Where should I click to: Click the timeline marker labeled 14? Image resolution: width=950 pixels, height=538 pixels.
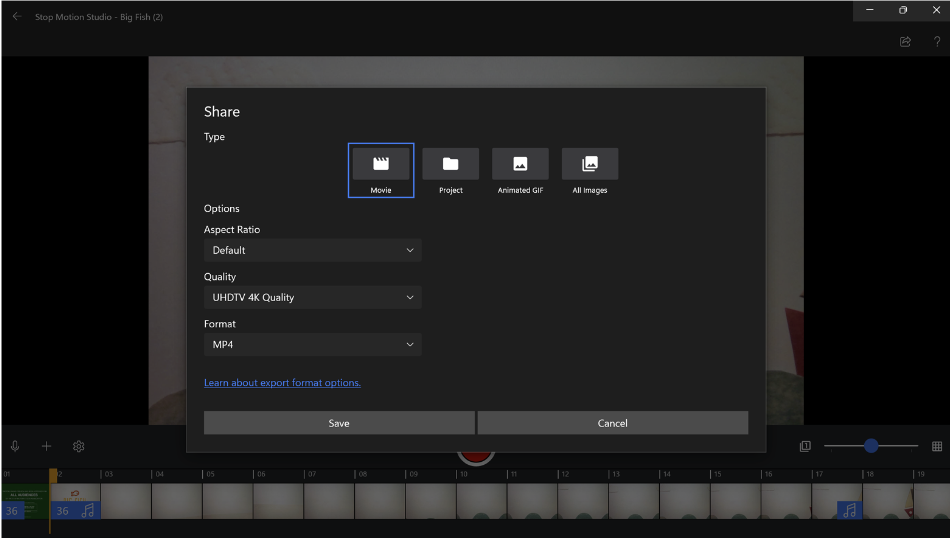(666, 474)
